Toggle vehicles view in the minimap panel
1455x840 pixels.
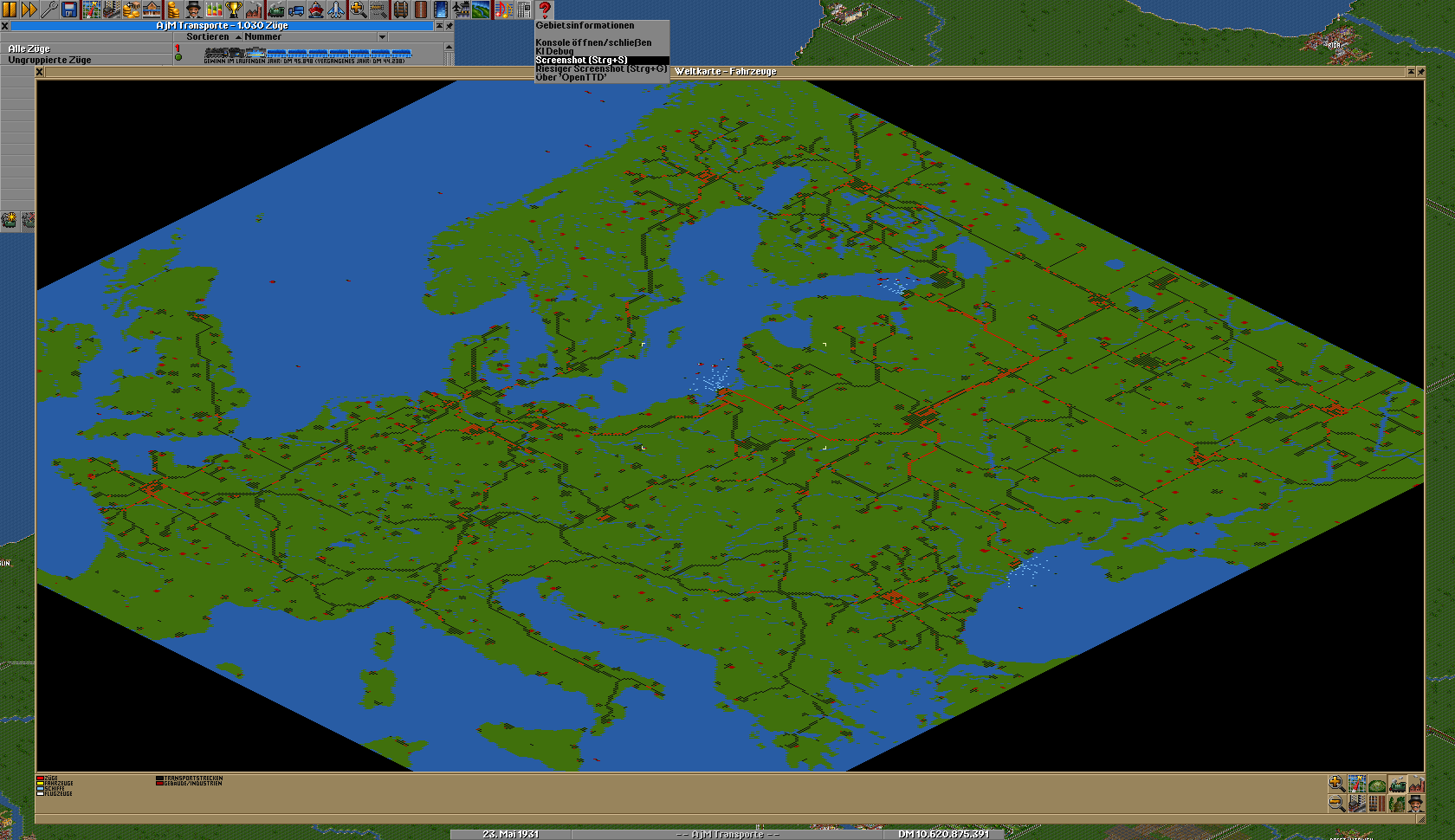pyautogui.click(x=1397, y=785)
